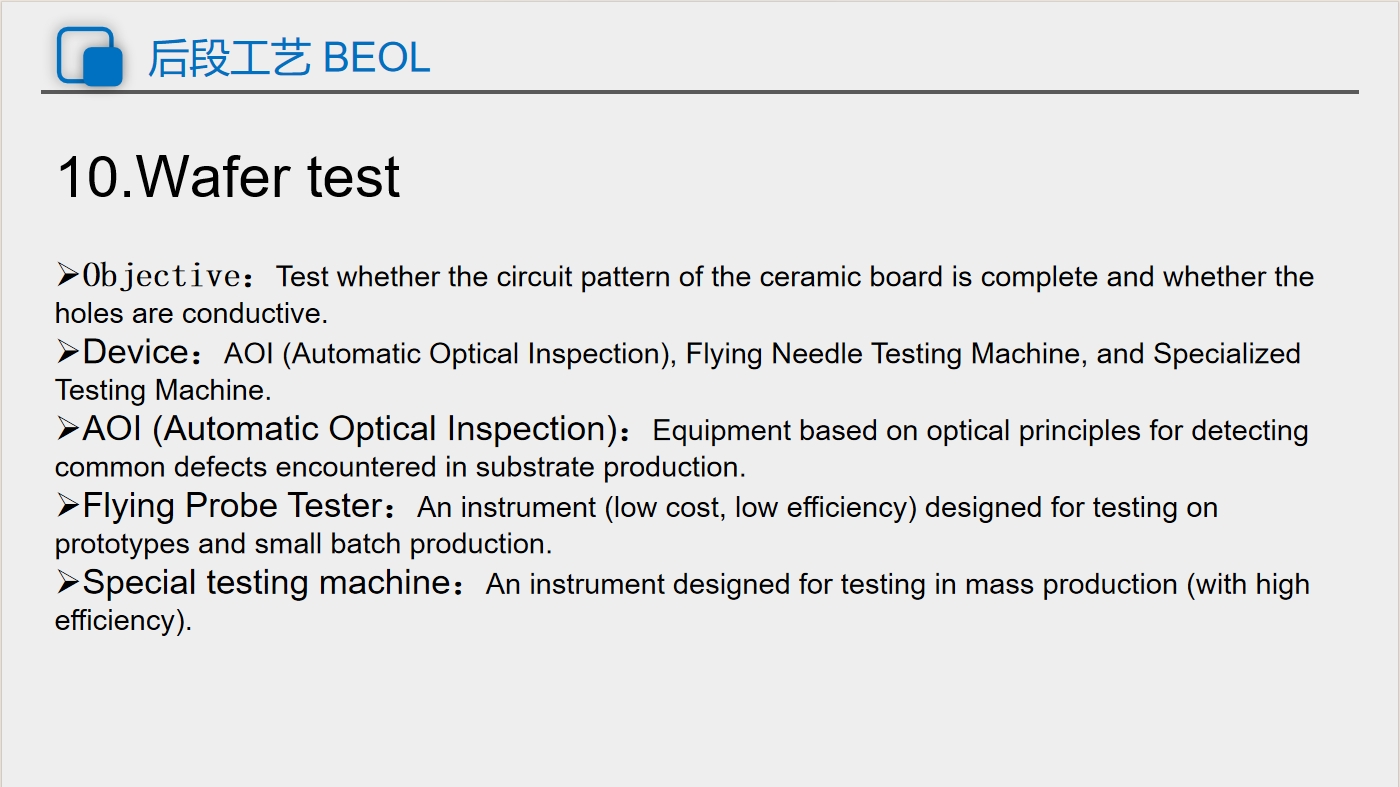Click the arrow bullet before AOI

[67, 429]
